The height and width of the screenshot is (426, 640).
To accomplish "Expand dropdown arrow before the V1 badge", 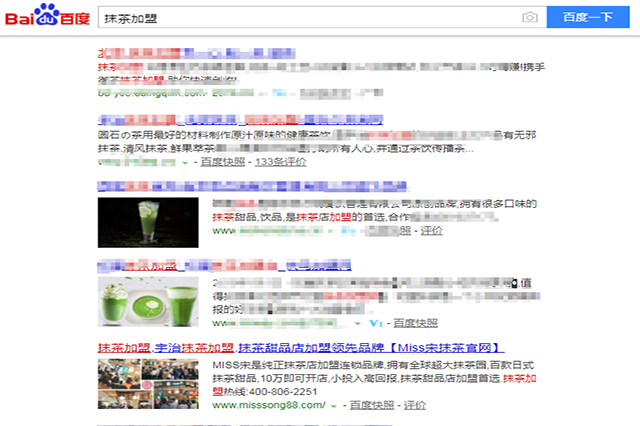I will [358, 324].
